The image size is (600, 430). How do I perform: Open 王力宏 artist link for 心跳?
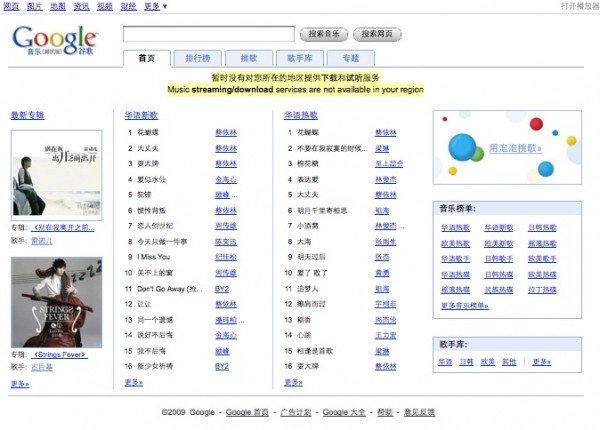coord(385,336)
